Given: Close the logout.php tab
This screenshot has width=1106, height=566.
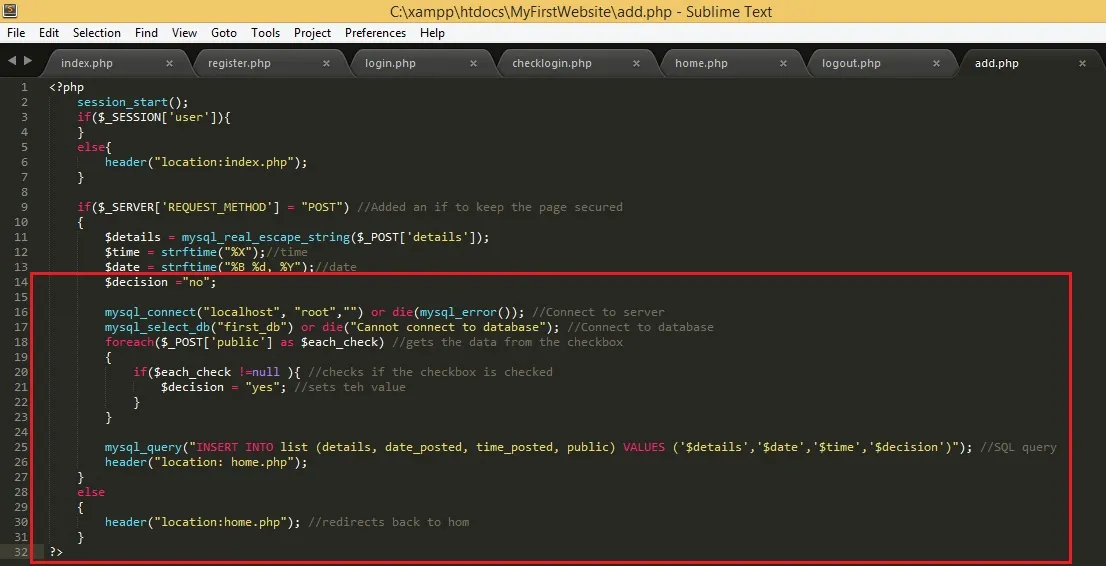Looking at the screenshot, I should 936,63.
